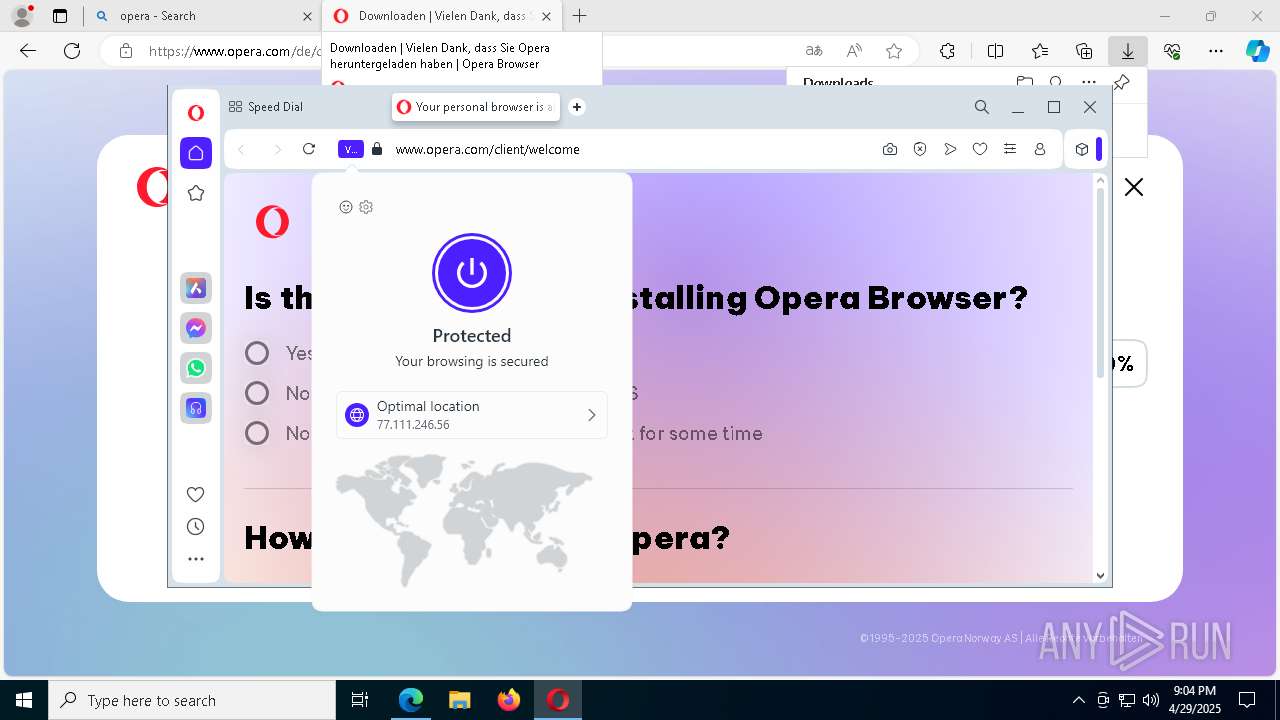Click the search tabs magnifier in Opera
Viewport: 1280px width, 720px height.
pos(982,107)
